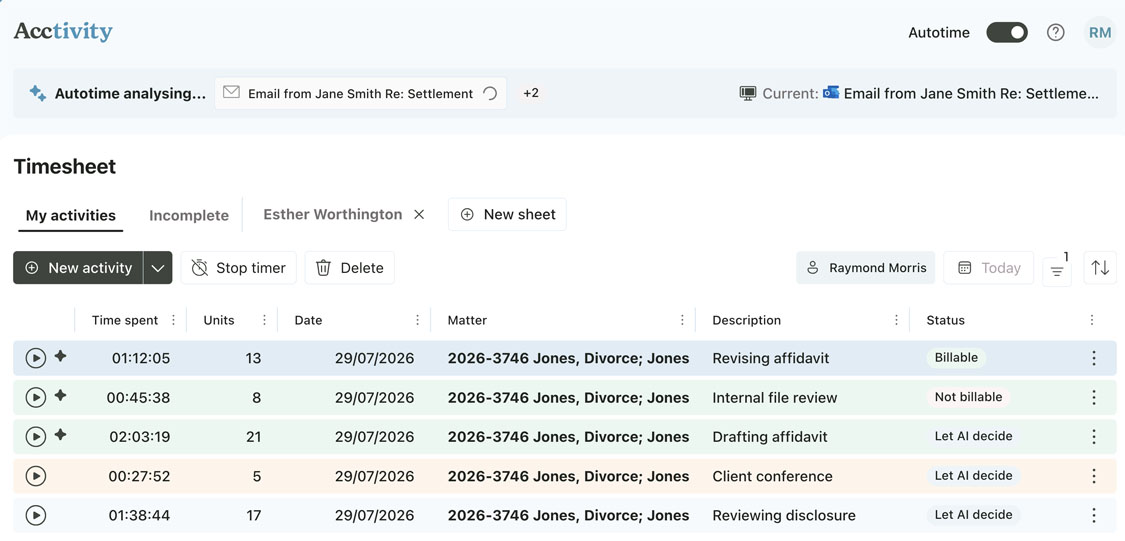Viewport: 1125px width, 541px height.
Task: Open the more options menu for Reviewing disclosure
Action: (1093, 515)
